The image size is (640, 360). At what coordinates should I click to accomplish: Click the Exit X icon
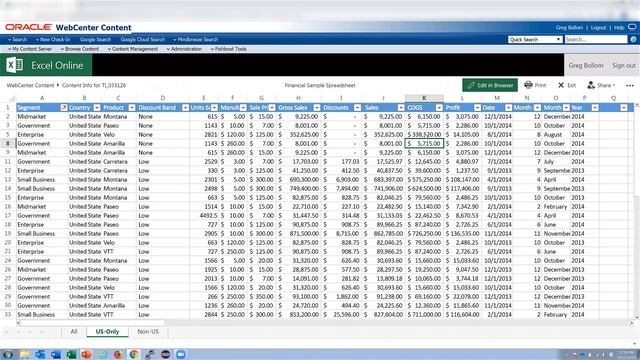(x=561, y=85)
